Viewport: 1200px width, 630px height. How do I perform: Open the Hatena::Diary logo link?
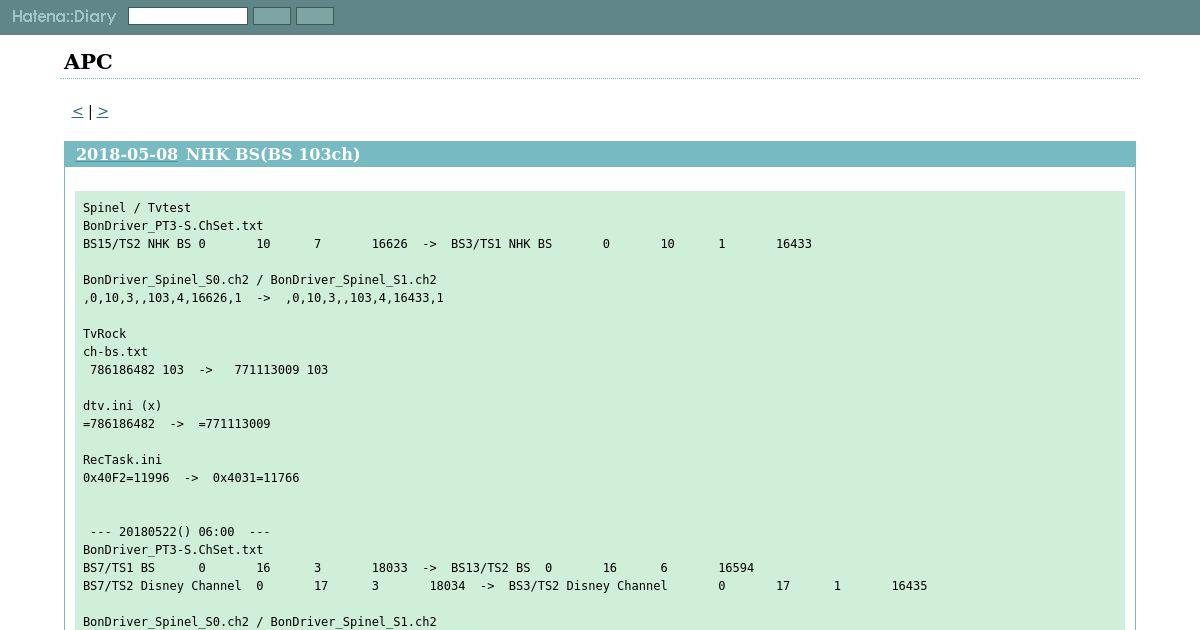tap(64, 17)
